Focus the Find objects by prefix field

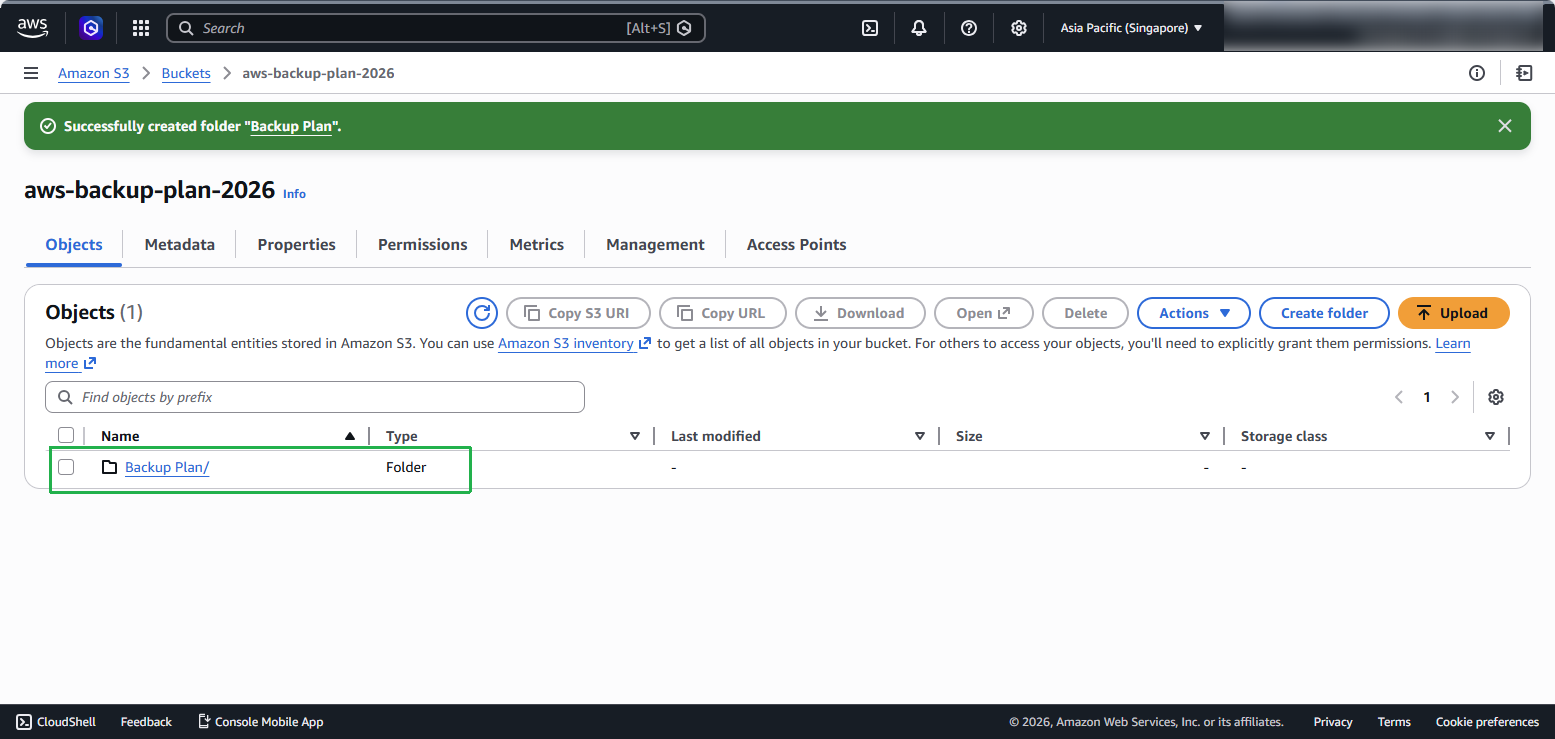click(315, 397)
